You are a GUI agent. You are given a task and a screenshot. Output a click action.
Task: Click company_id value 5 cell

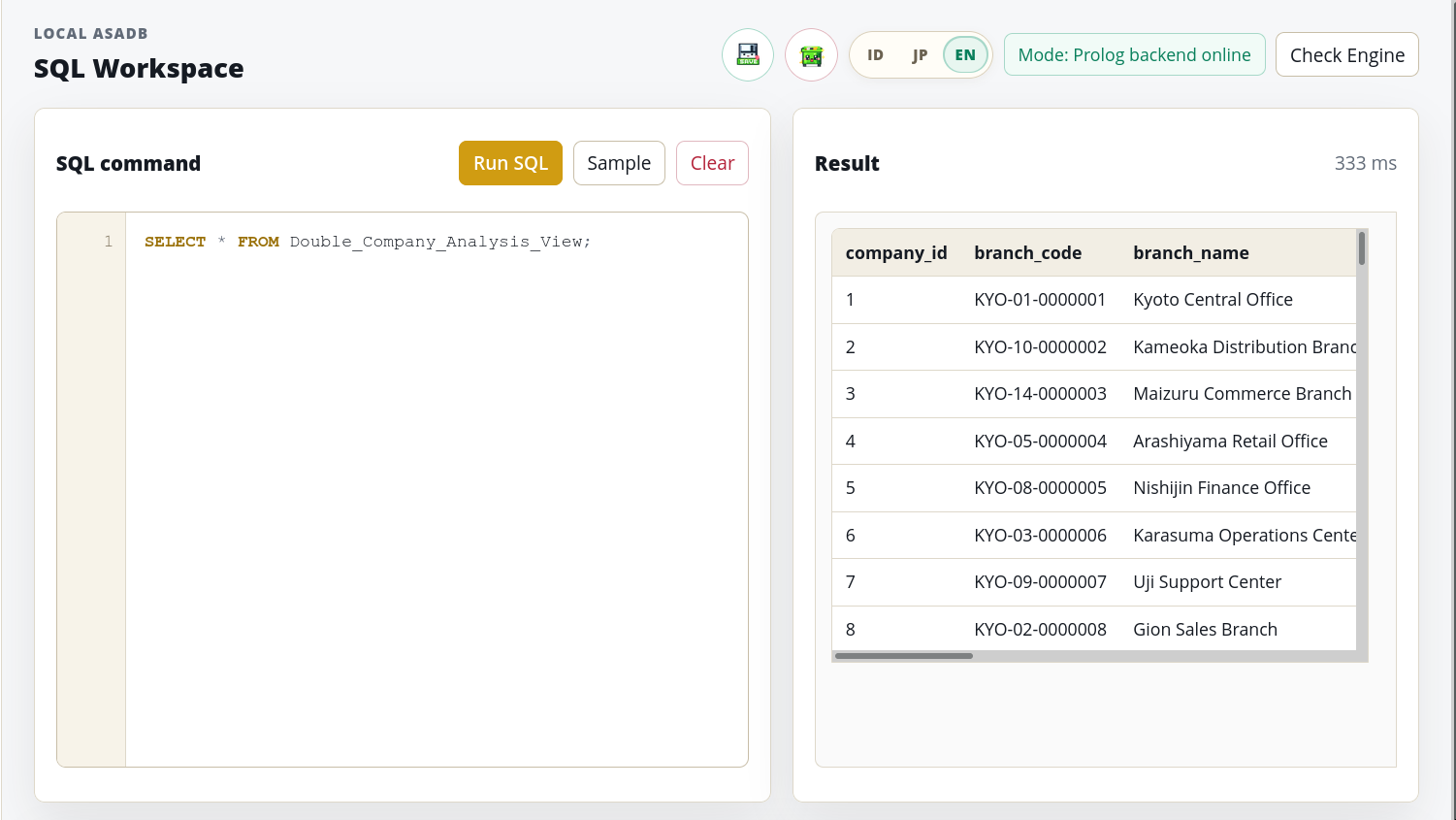point(896,488)
